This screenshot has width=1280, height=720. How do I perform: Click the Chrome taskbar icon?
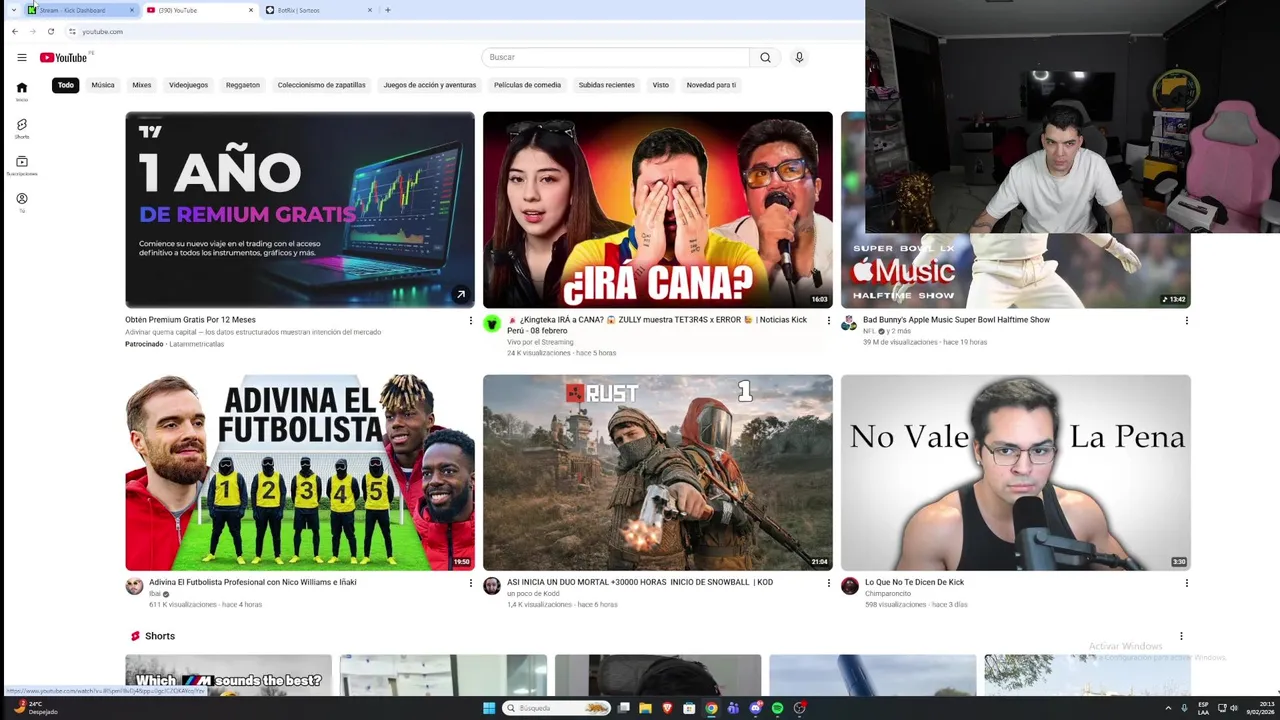(711, 708)
